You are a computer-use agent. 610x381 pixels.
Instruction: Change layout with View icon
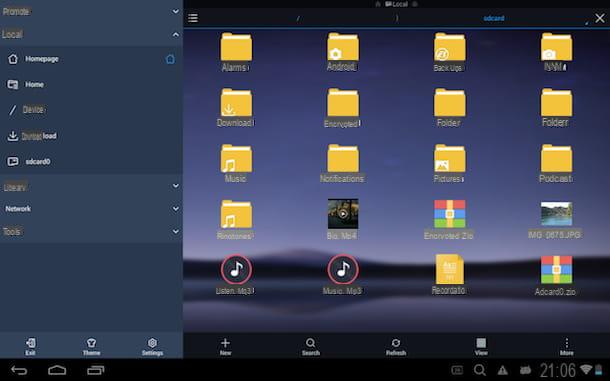[x=481, y=346]
